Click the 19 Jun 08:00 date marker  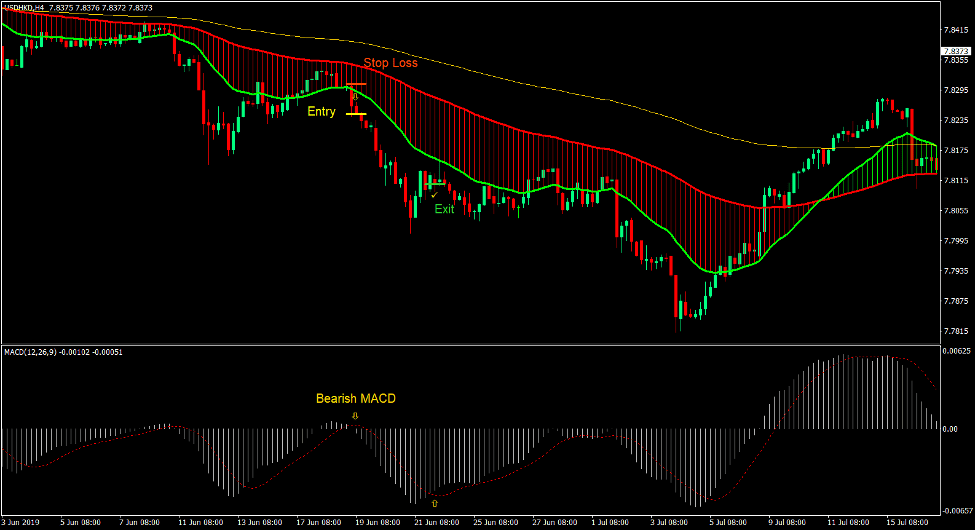coord(379,523)
